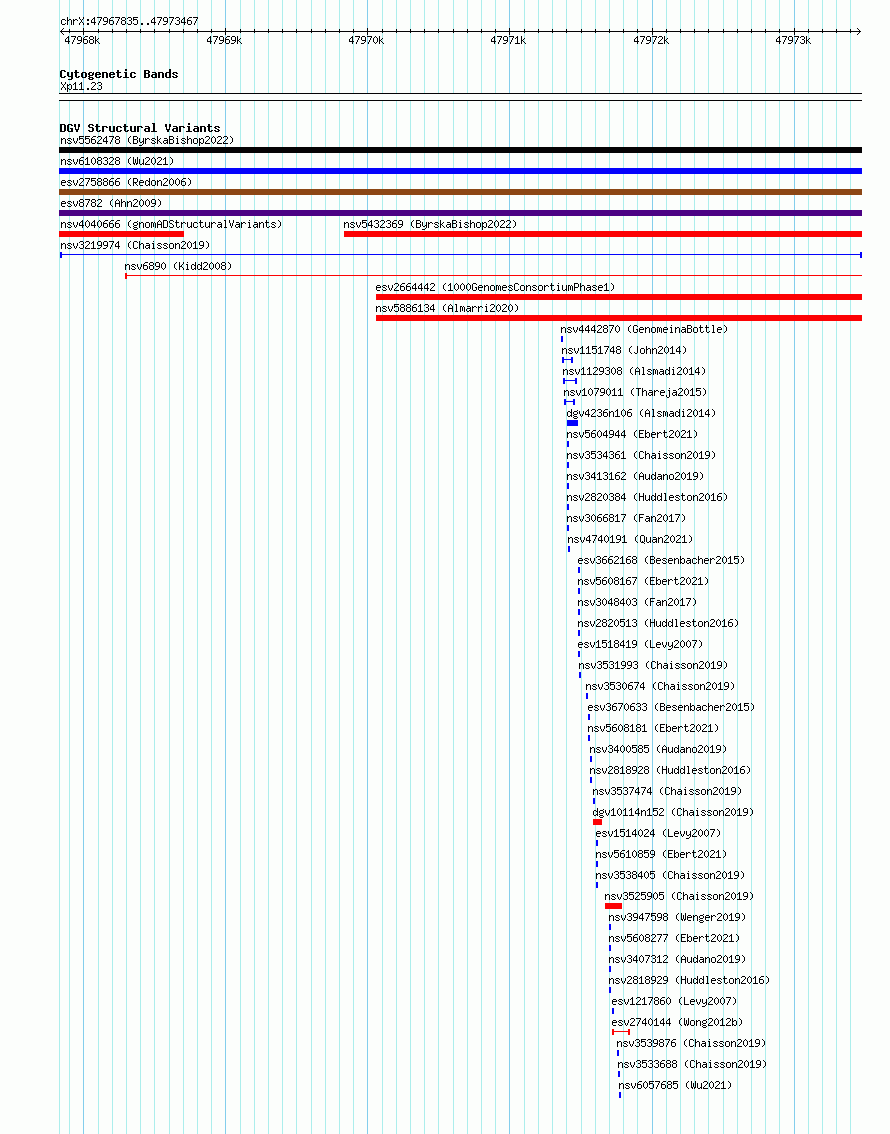Open esv2664442 (1000GenomesConsortiumPhase1) label
The width and height of the screenshot is (890, 1134).
(495, 287)
